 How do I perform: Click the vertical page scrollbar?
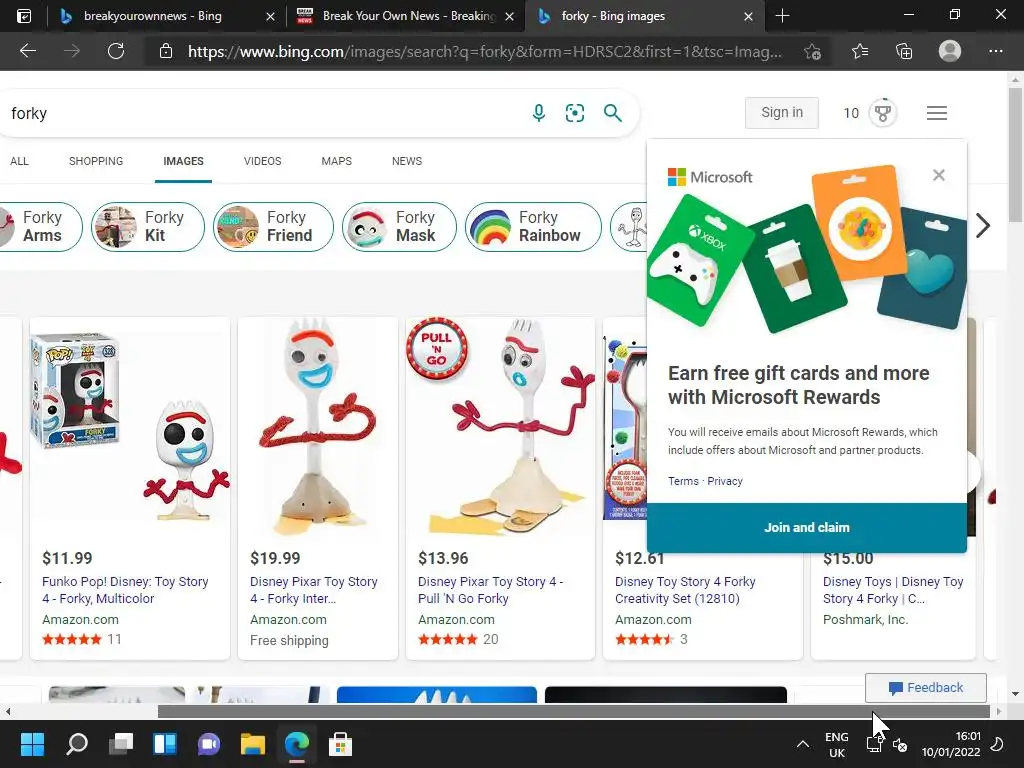(1016, 155)
